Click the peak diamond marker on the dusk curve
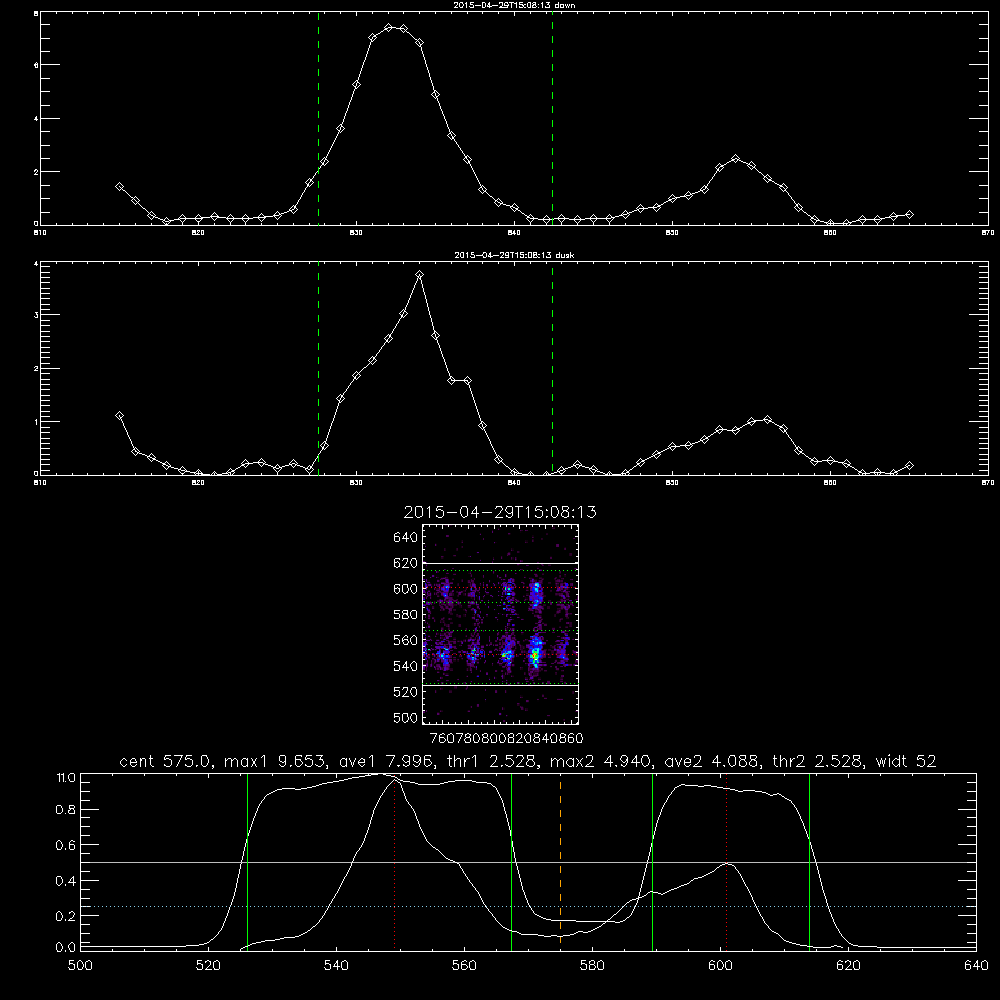The width and height of the screenshot is (1000, 1000). coord(419,275)
